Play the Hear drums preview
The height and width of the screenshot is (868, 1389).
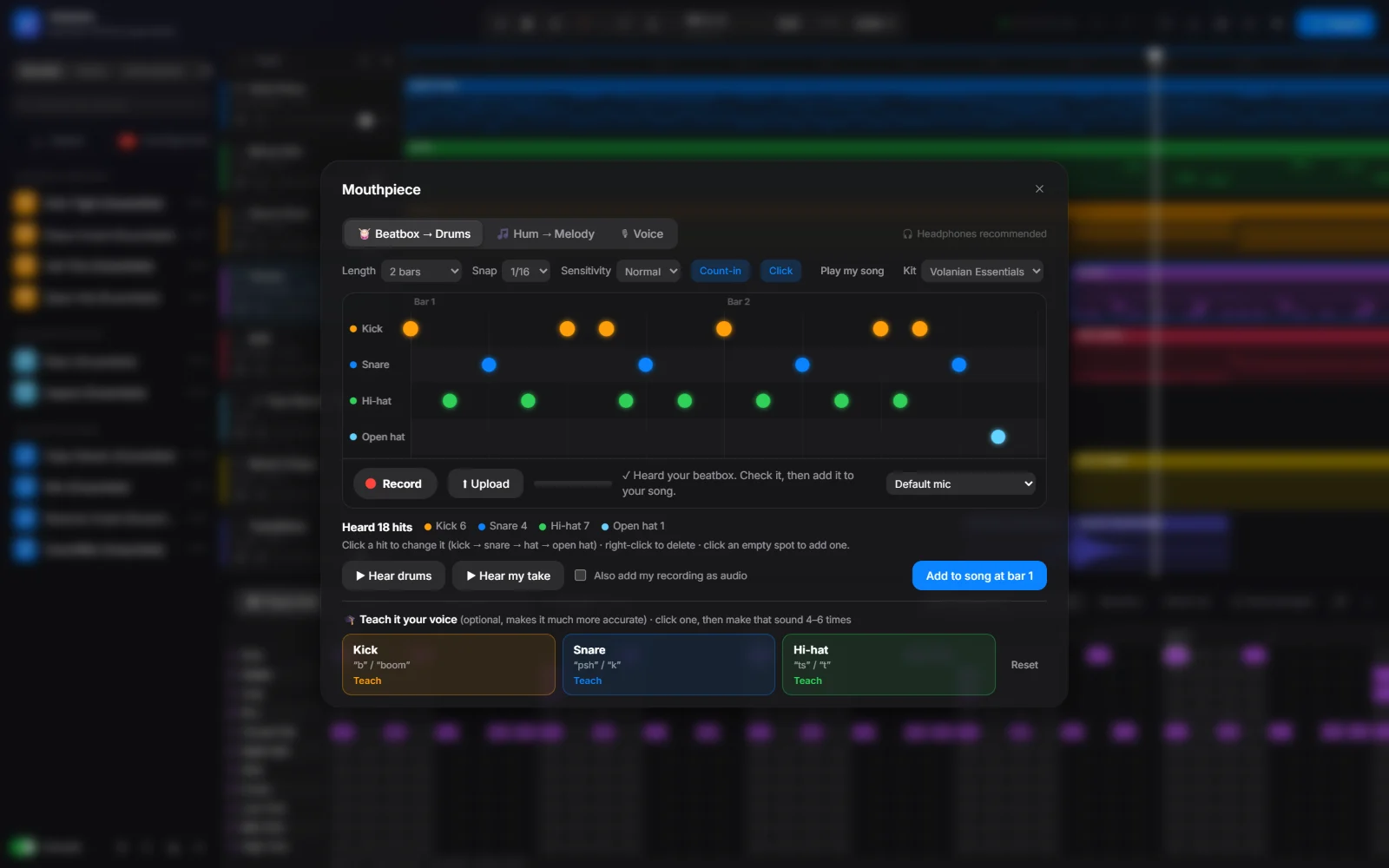click(393, 575)
